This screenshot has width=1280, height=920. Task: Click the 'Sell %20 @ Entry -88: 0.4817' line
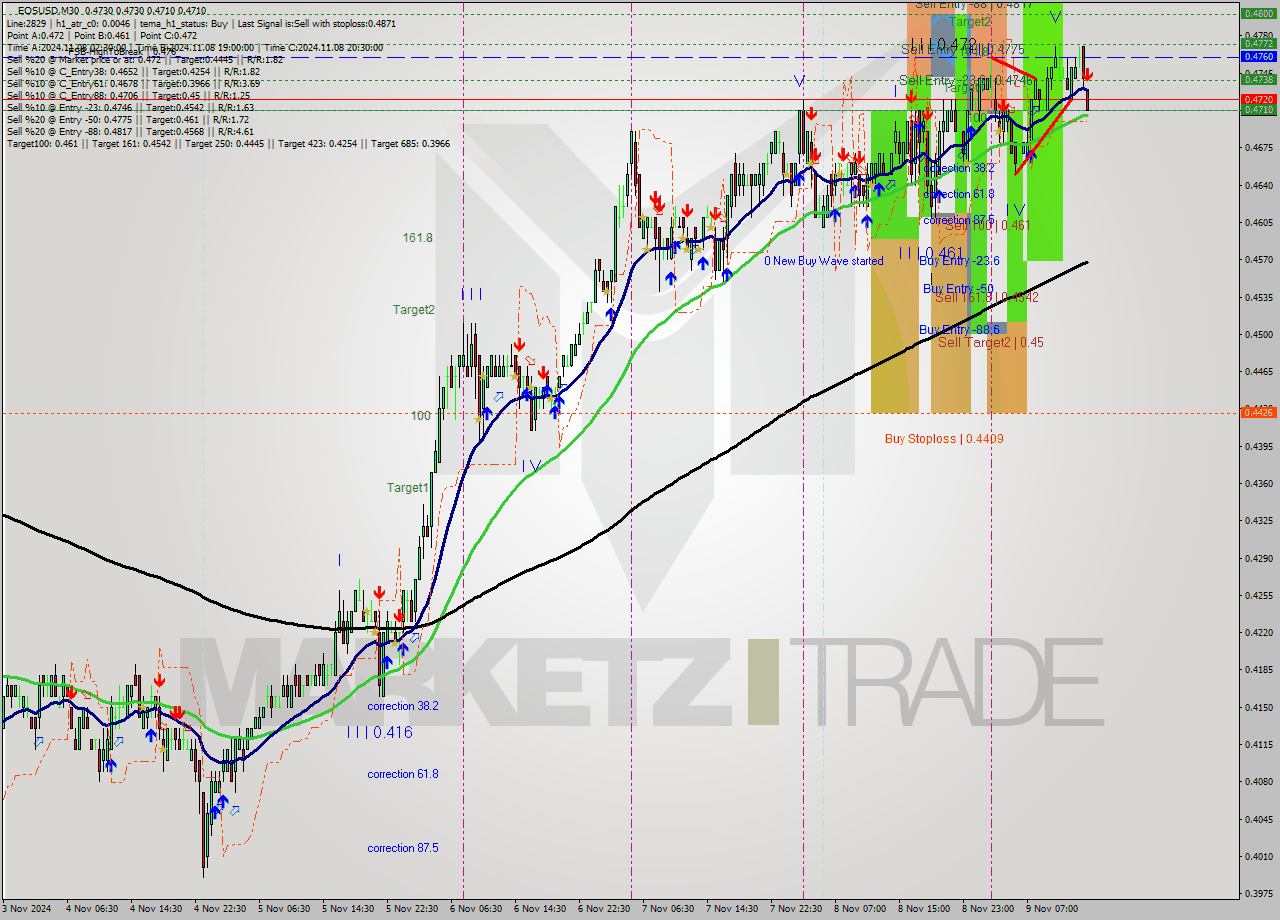[131, 132]
